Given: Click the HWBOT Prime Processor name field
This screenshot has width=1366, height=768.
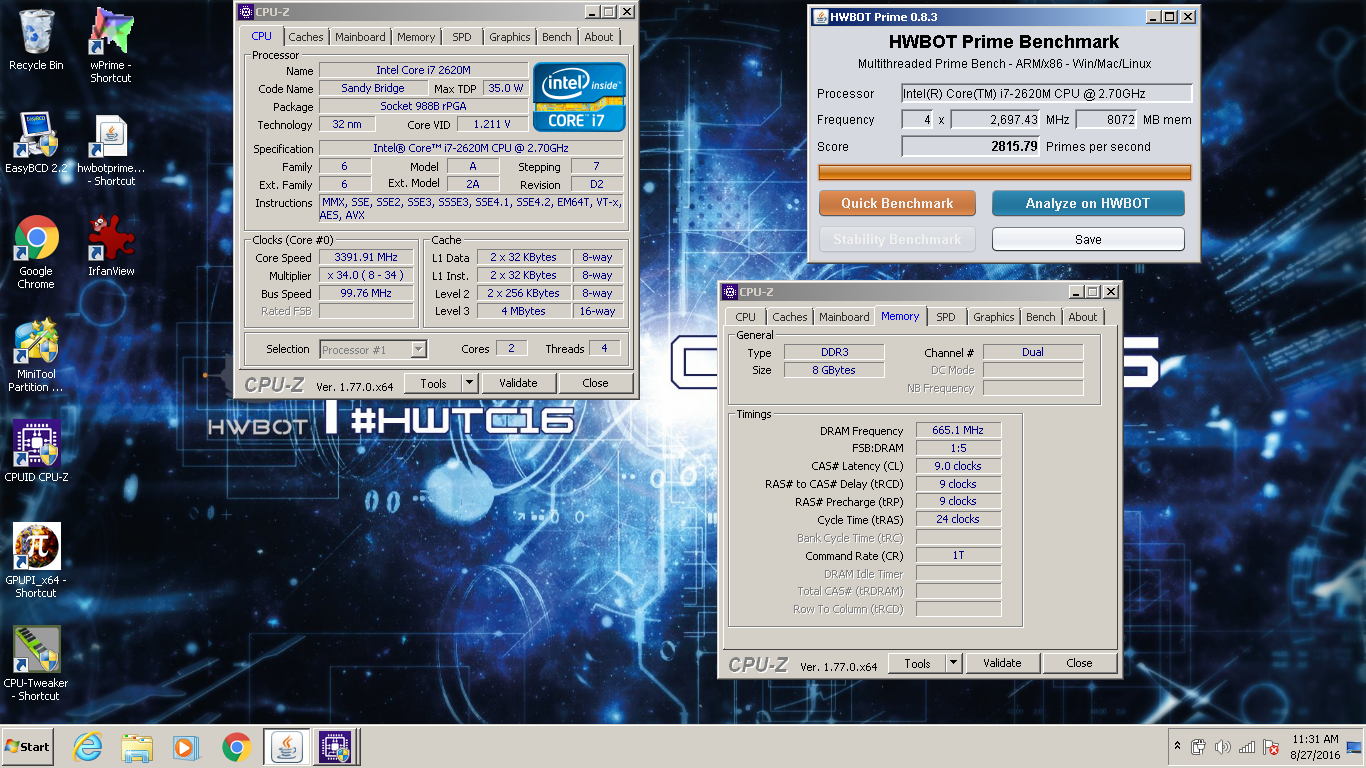Looking at the screenshot, I should coord(1047,94).
